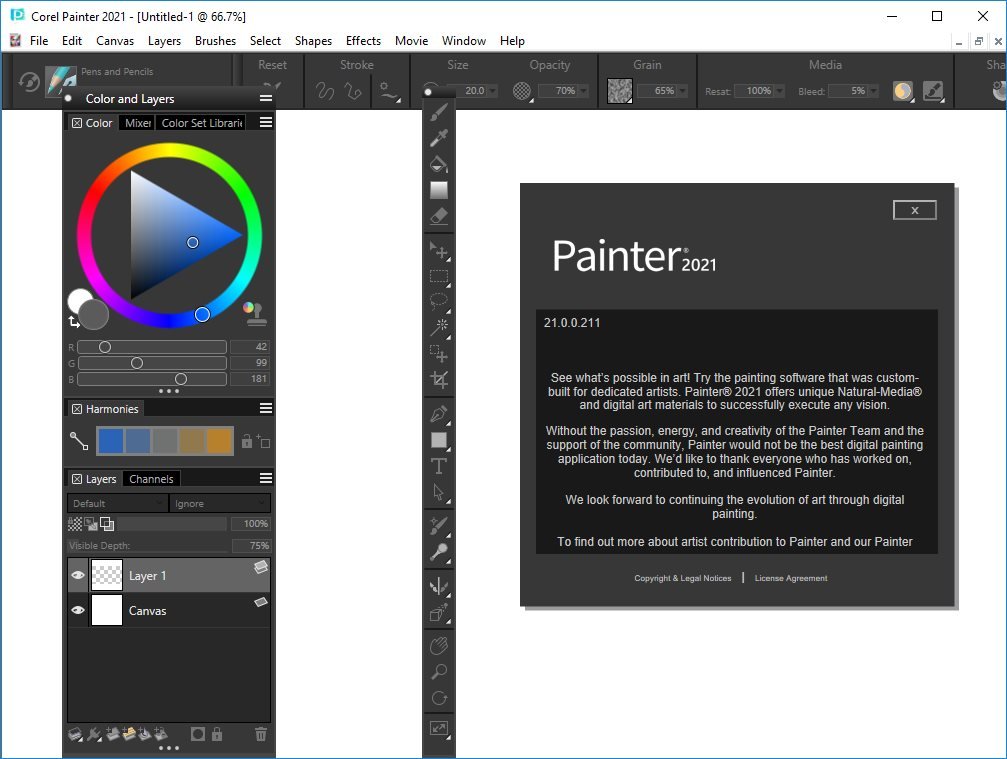
Task: Swap main and additional colors
Action: point(74,322)
